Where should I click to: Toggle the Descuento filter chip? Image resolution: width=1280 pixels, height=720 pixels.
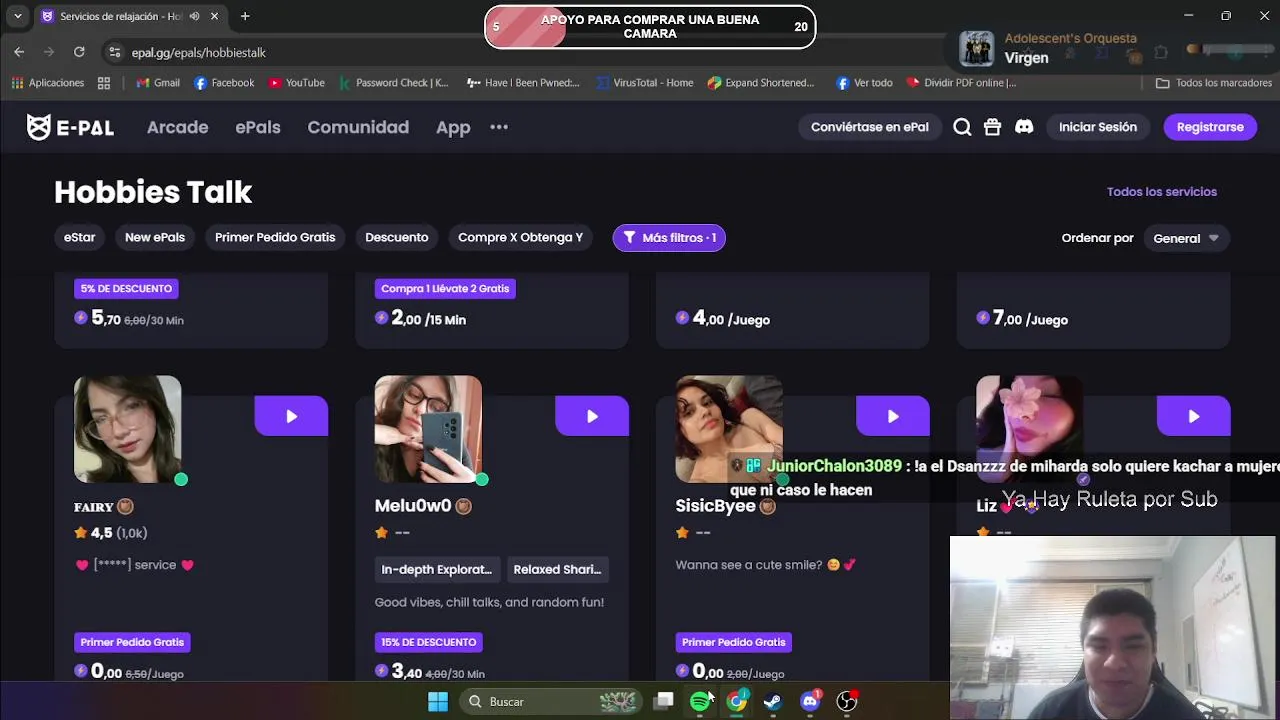(397, 237)
